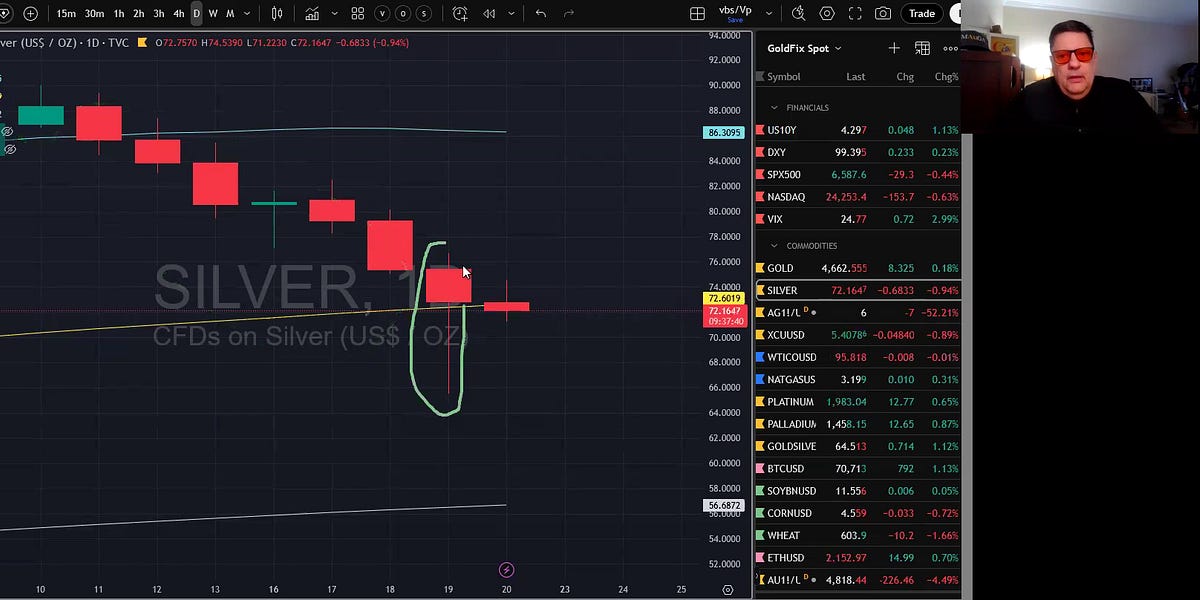
Task: Sort watchlist by the Chg% column
Action: 946,77
